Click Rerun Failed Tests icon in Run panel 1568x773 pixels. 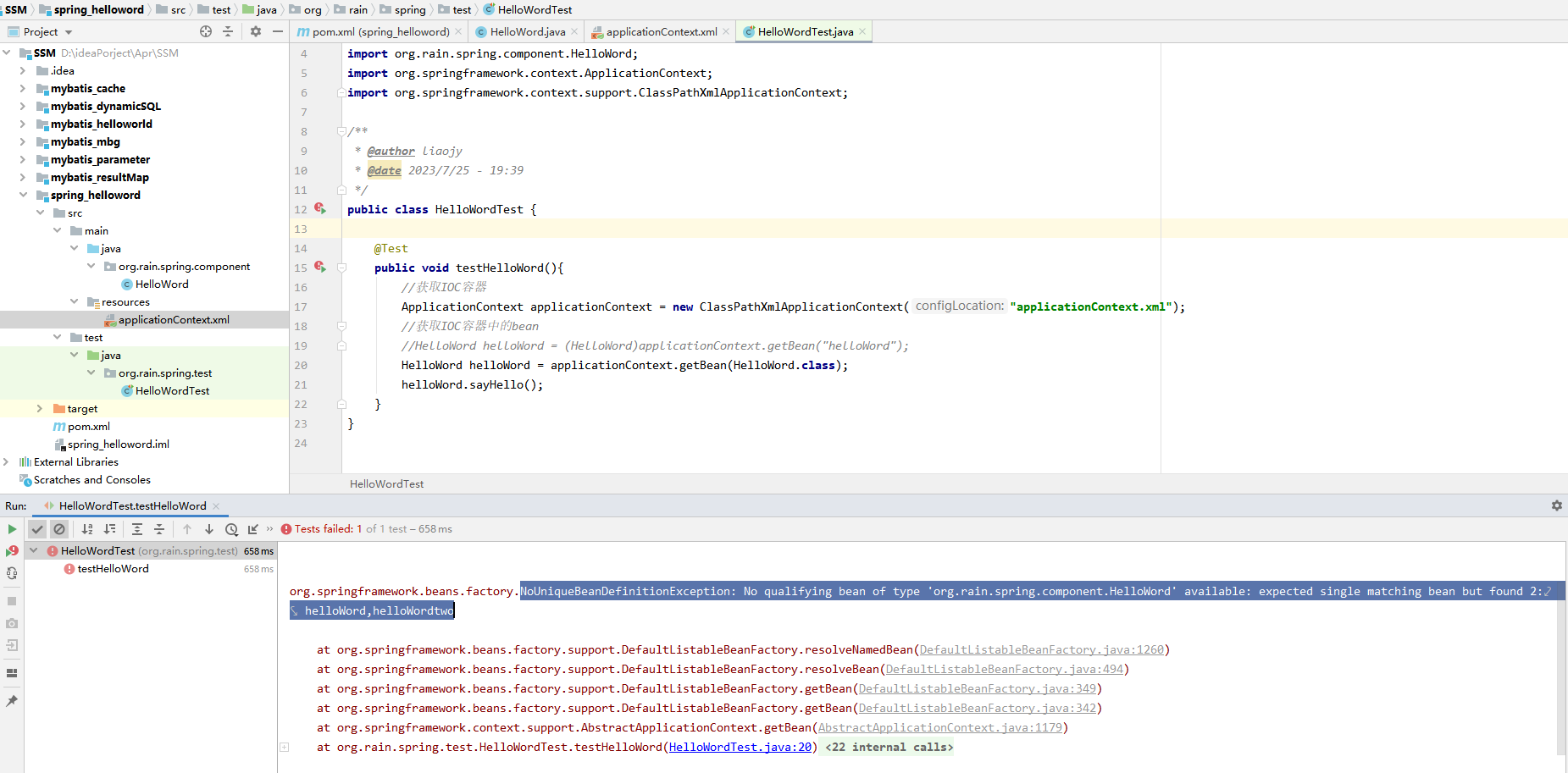(12, 551)
